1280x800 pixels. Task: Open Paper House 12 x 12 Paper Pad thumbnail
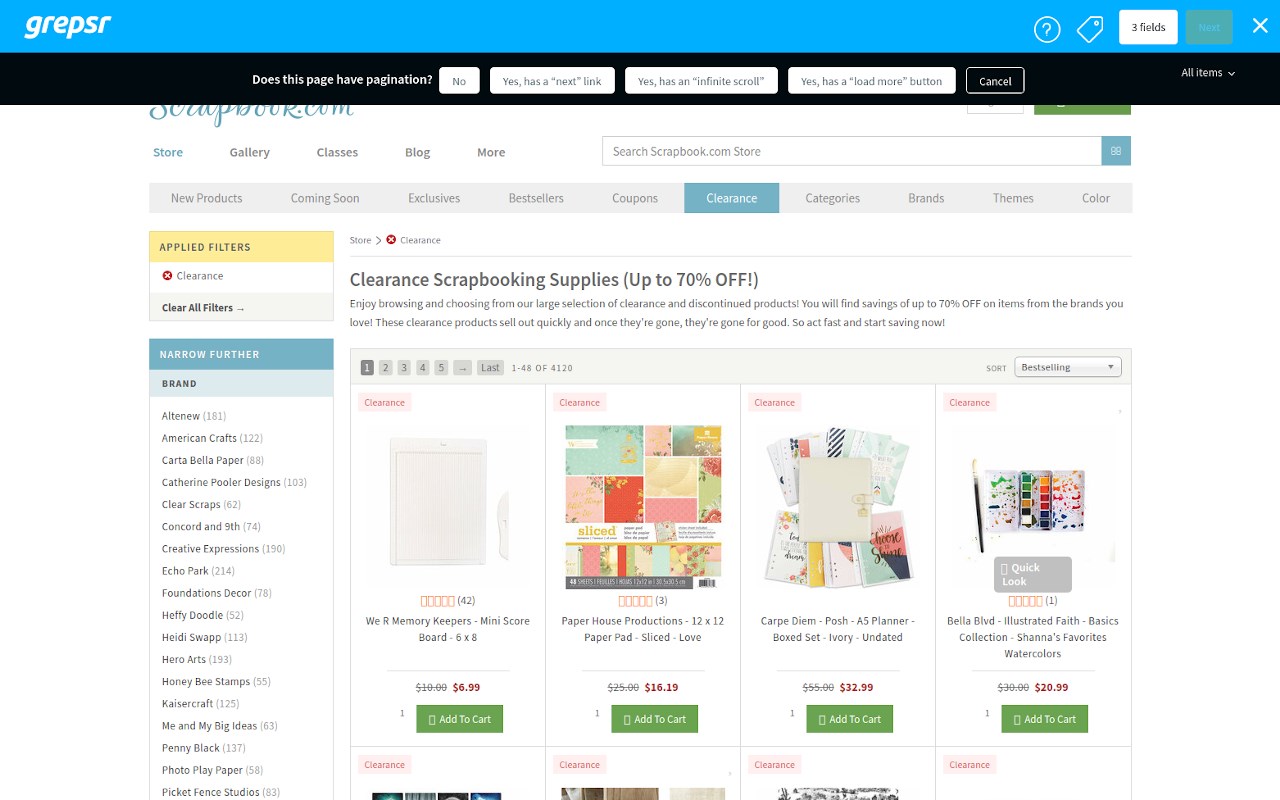point(643,506)
